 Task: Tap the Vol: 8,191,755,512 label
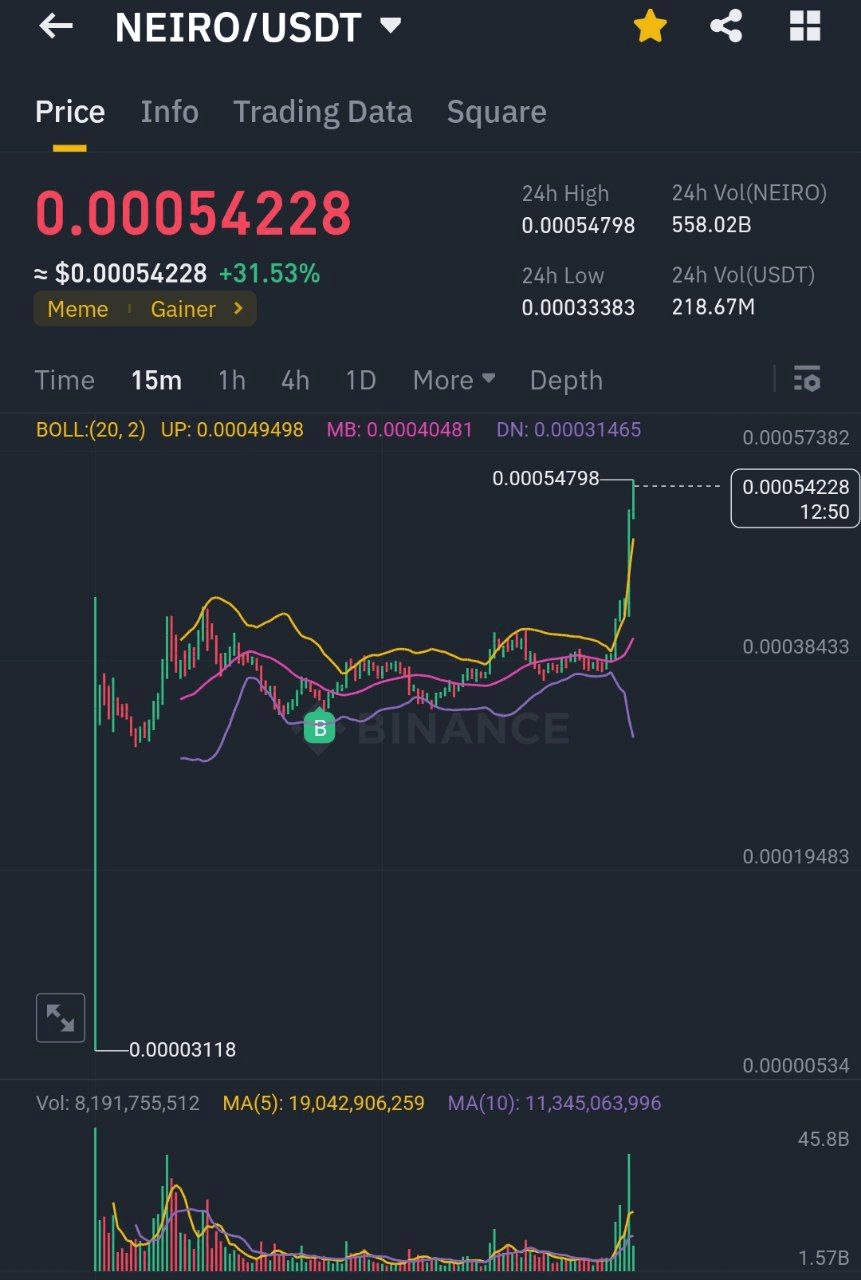[118, 1103]
